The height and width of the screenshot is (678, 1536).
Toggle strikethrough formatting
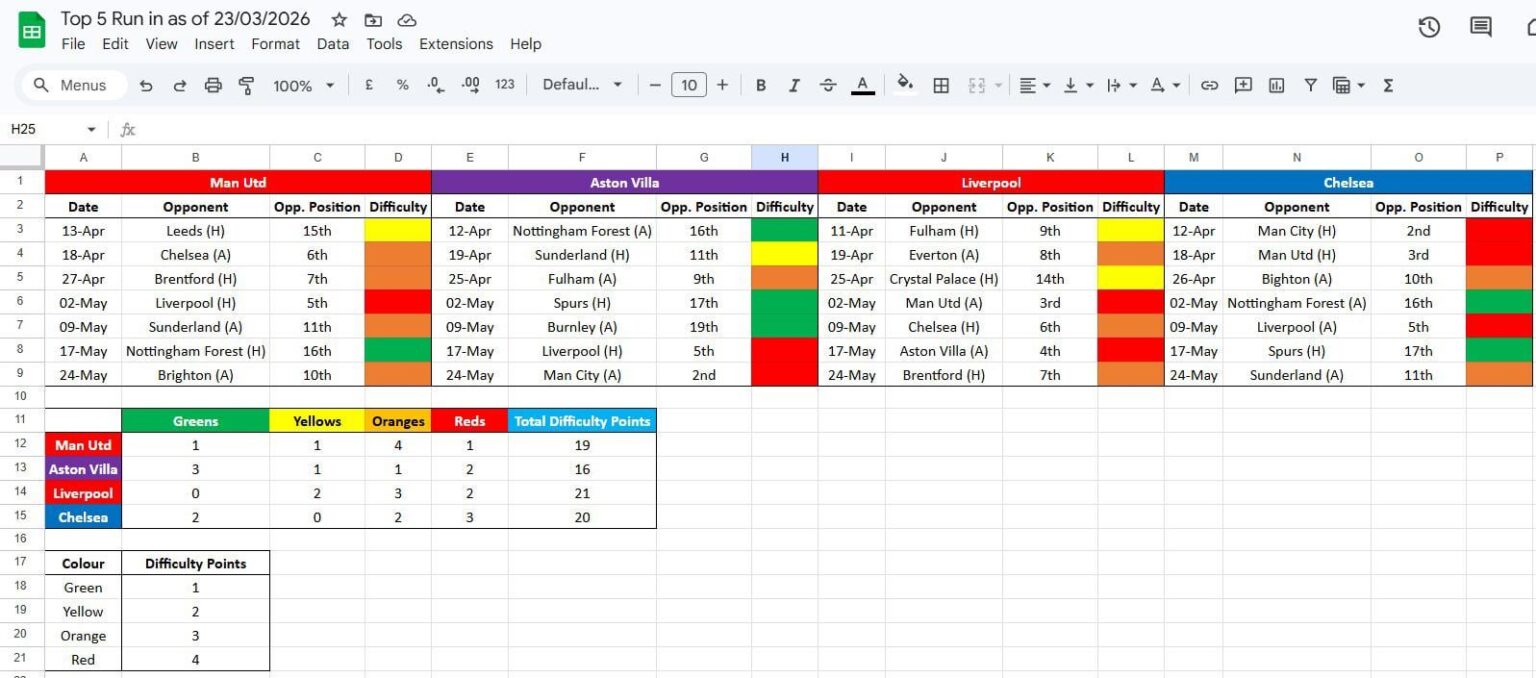(828, 85)
